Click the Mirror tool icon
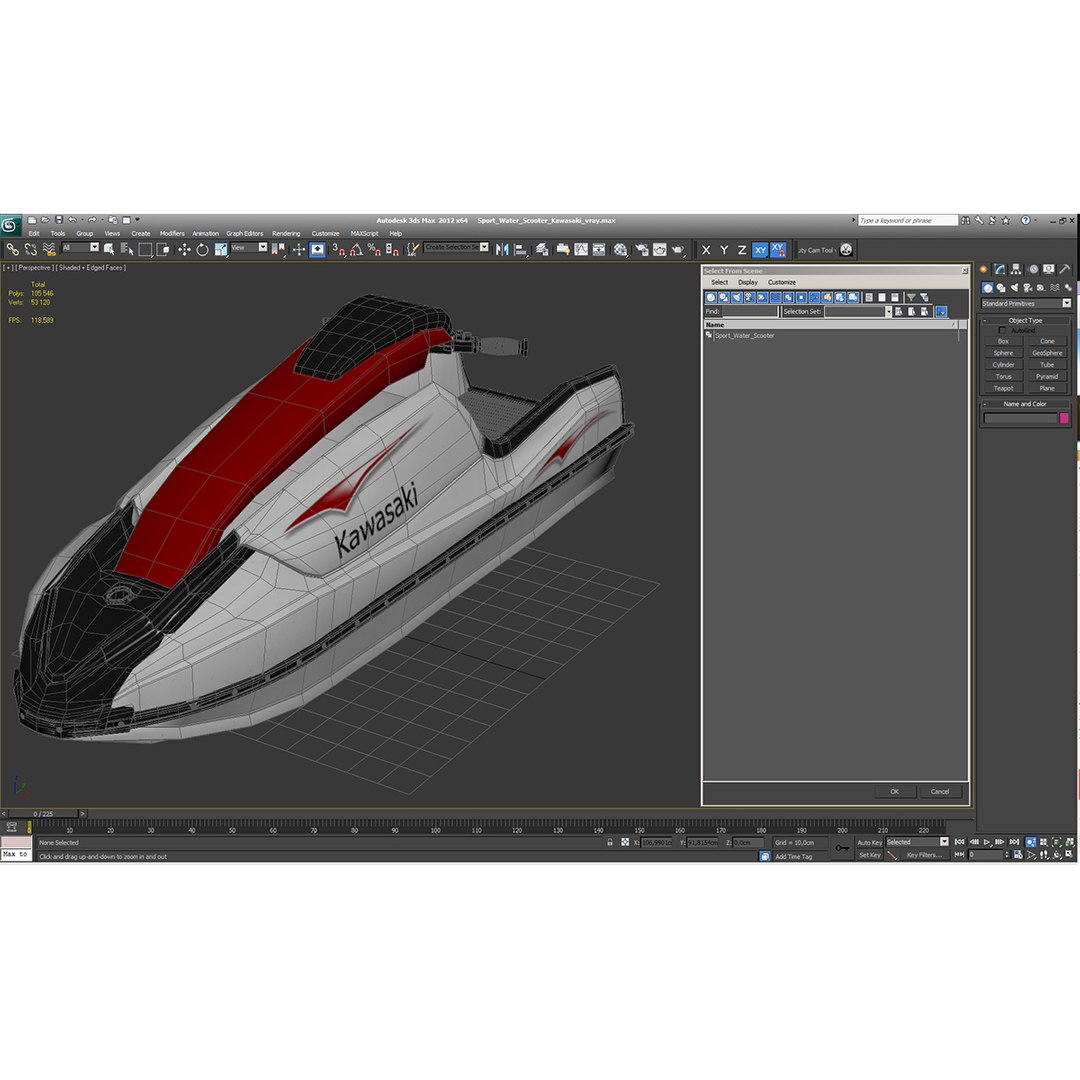 point(502,249)
